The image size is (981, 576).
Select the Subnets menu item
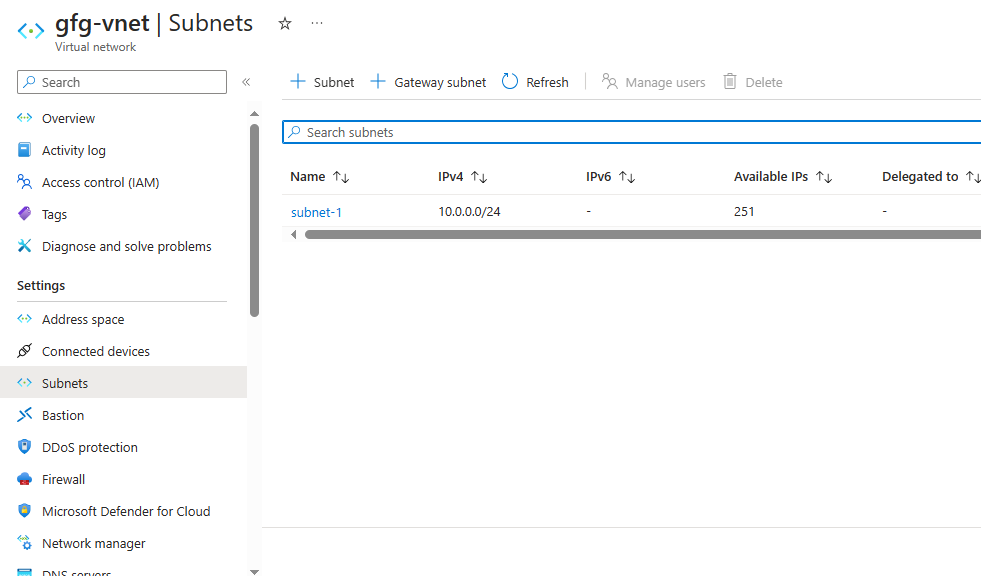(123, 382)
